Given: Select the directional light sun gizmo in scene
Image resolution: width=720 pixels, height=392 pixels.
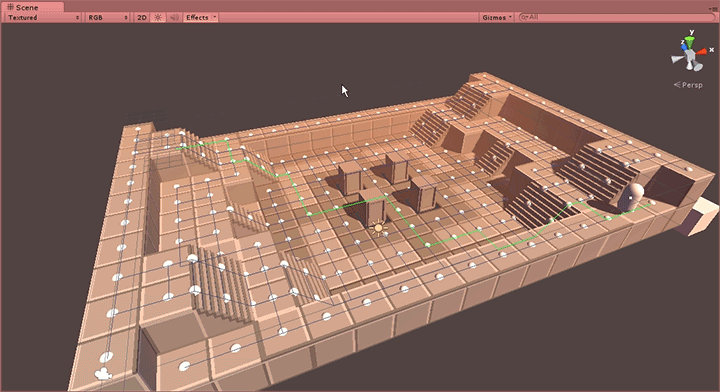Looking at the screenshot, I should tap(378, 227).
